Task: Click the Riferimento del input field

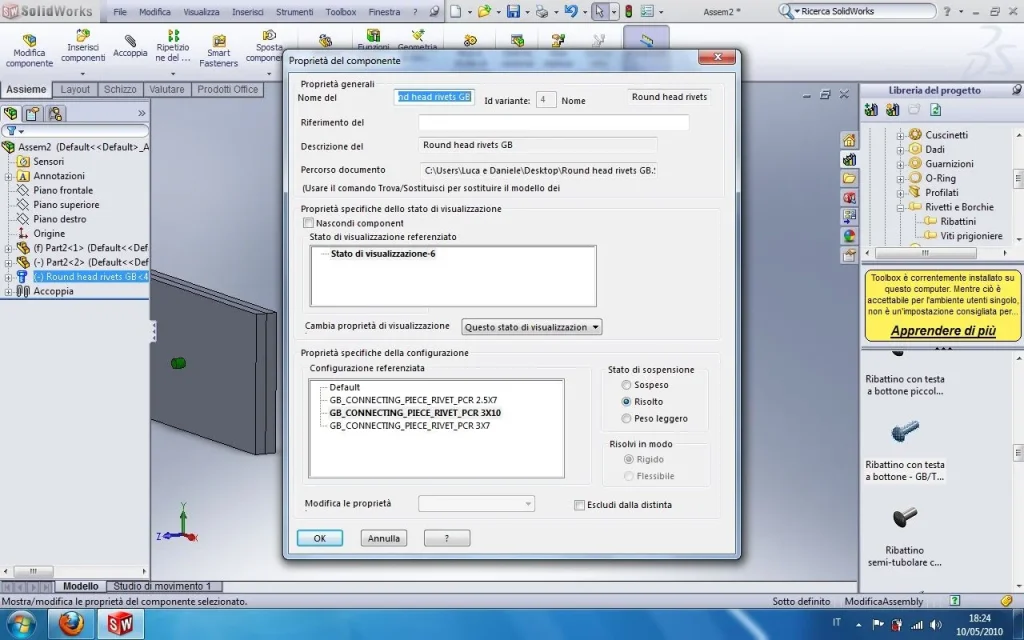Action: point(553,122)
